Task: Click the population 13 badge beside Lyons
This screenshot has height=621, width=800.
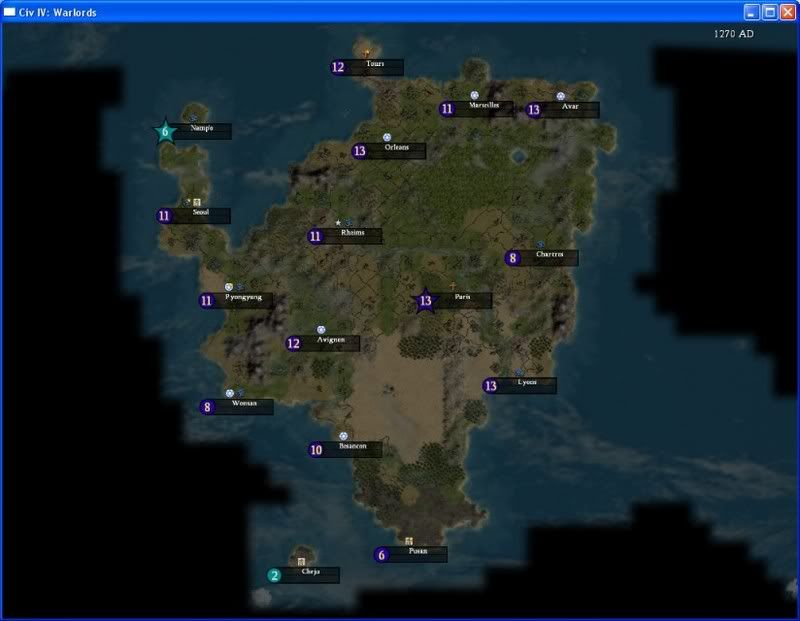Action: click(490, 386)
